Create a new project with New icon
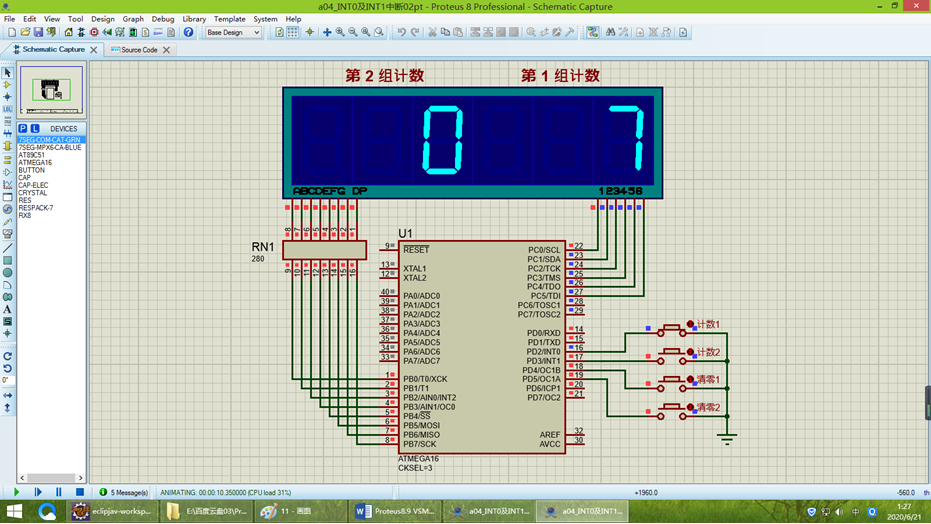931x524 pixels. click(12, 32)
